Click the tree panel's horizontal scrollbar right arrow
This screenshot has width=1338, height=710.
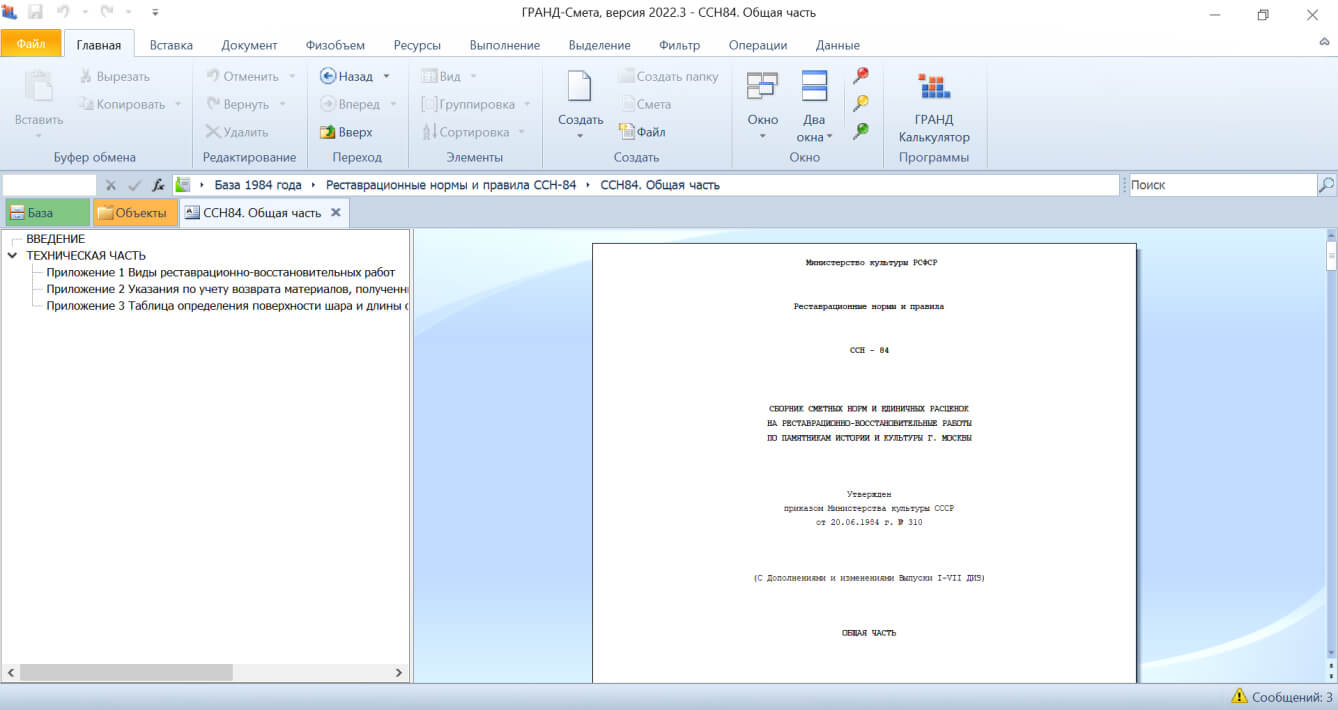399,673
